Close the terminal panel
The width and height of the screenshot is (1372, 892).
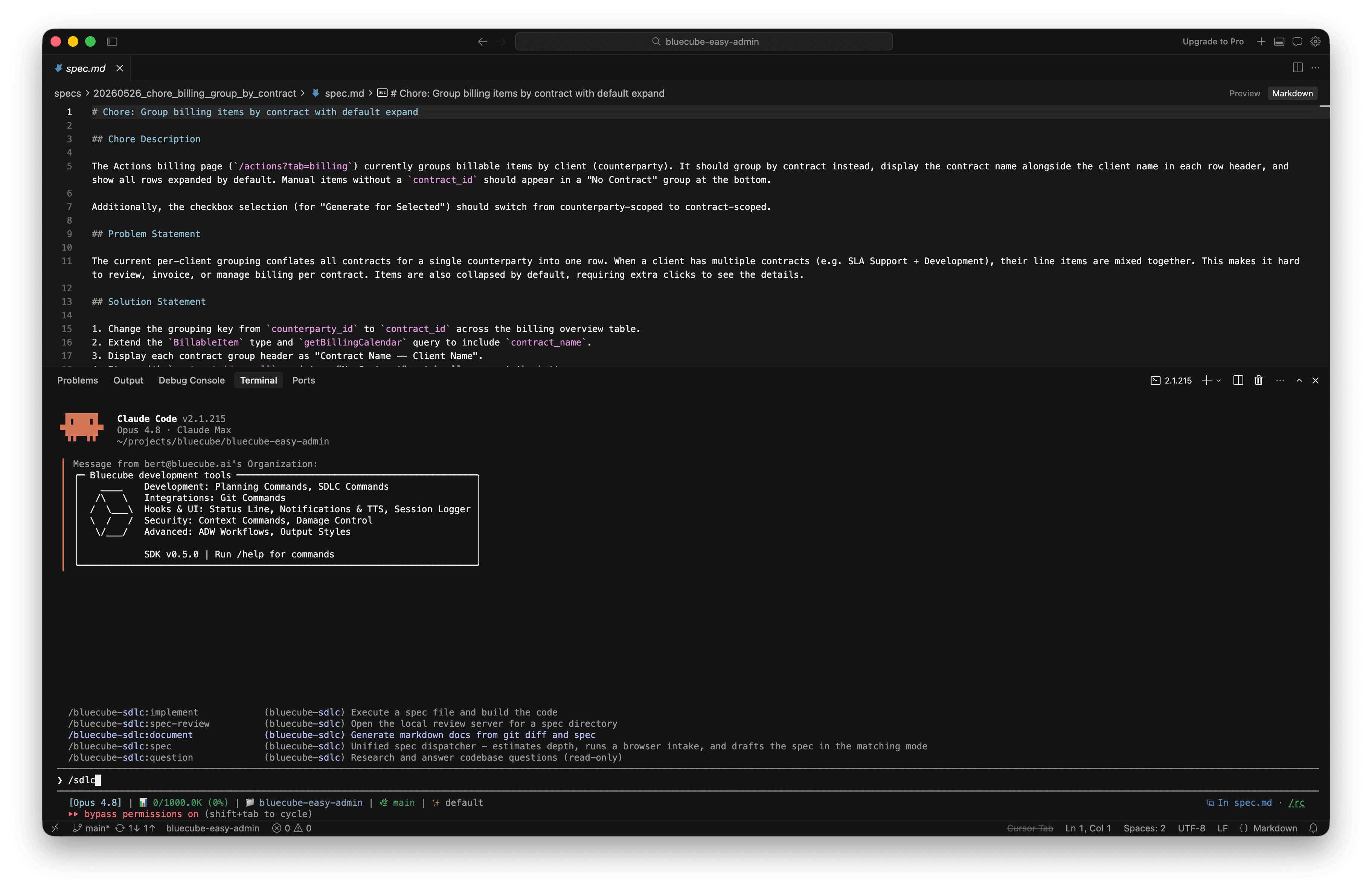(x=1316, y=380)
